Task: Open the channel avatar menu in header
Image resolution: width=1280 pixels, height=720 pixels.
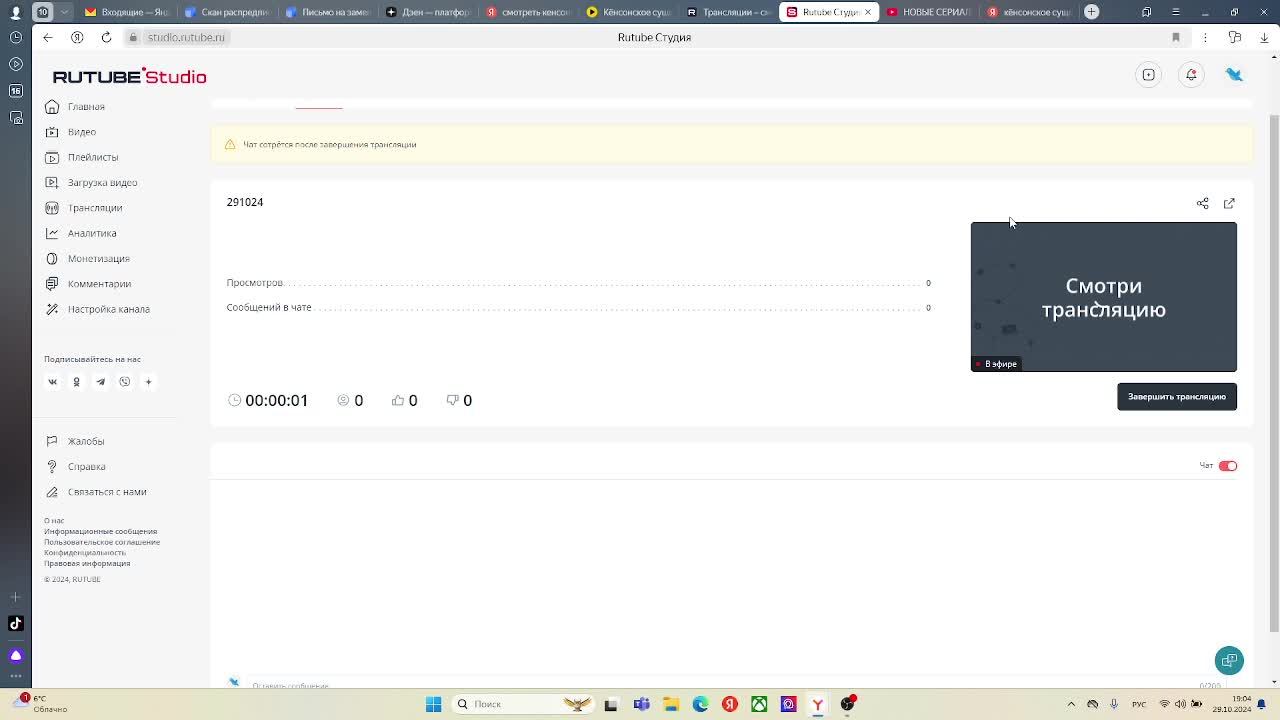Action: 1234,75
